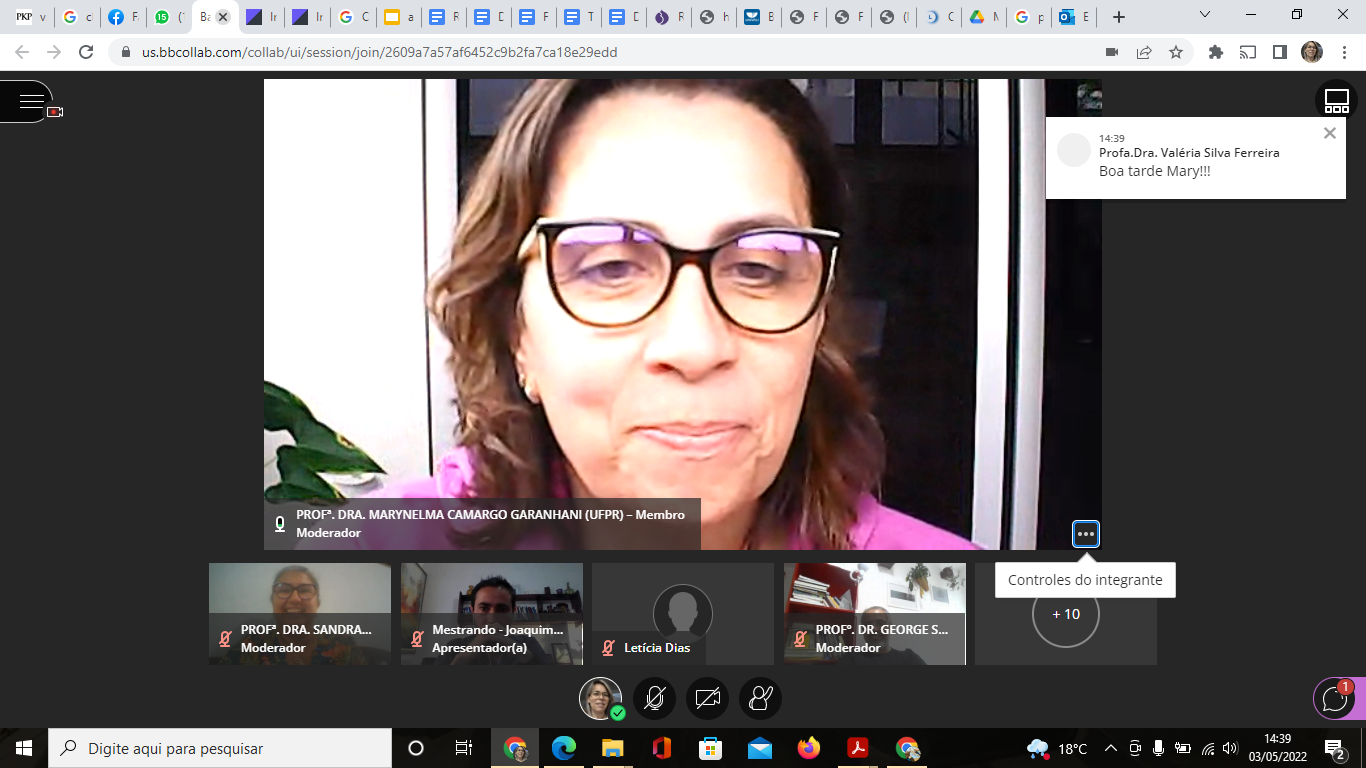The width and height of the screenshot is (1366, 768).
Task: Expand the search tabs chevron
Action: 1205,16
